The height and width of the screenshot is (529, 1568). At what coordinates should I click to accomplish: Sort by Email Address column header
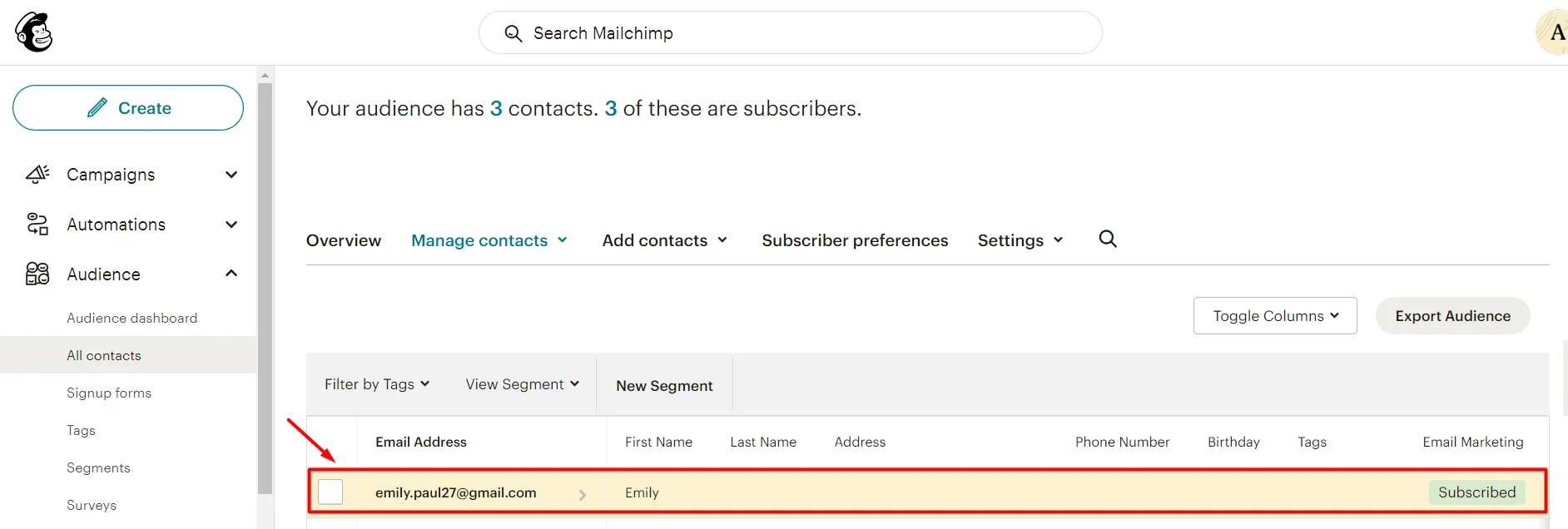coord(420,442)
